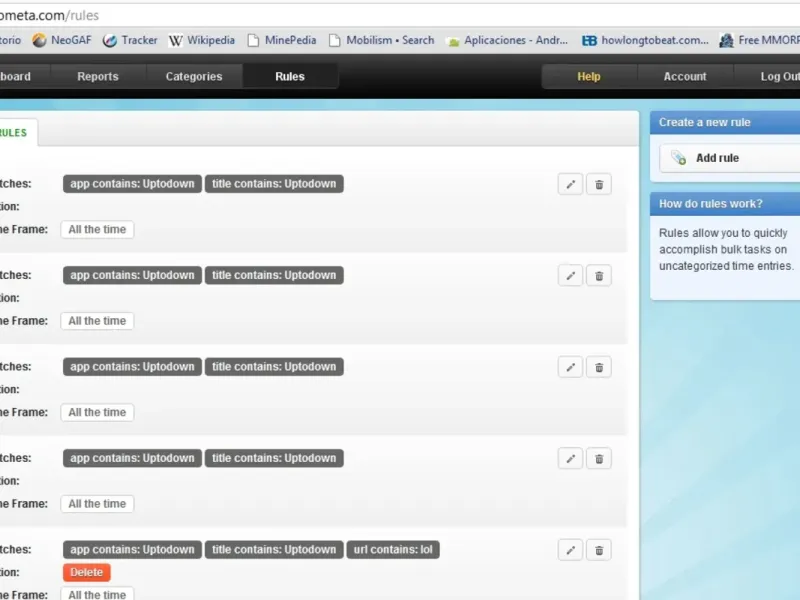Click the orange Delete action tag

point(87,572)
